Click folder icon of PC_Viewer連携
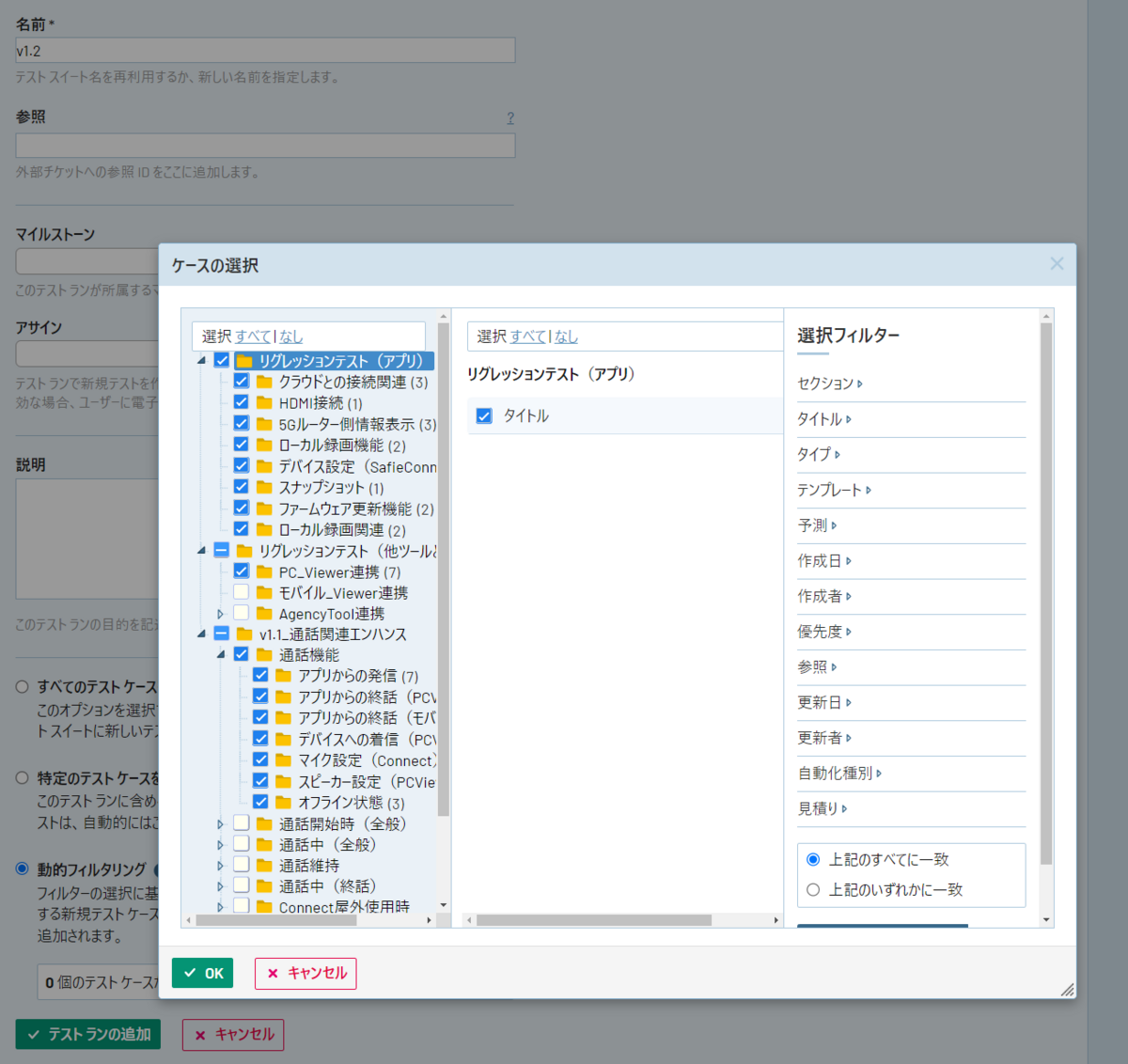 pyautogui.click(x=264, y=571)
